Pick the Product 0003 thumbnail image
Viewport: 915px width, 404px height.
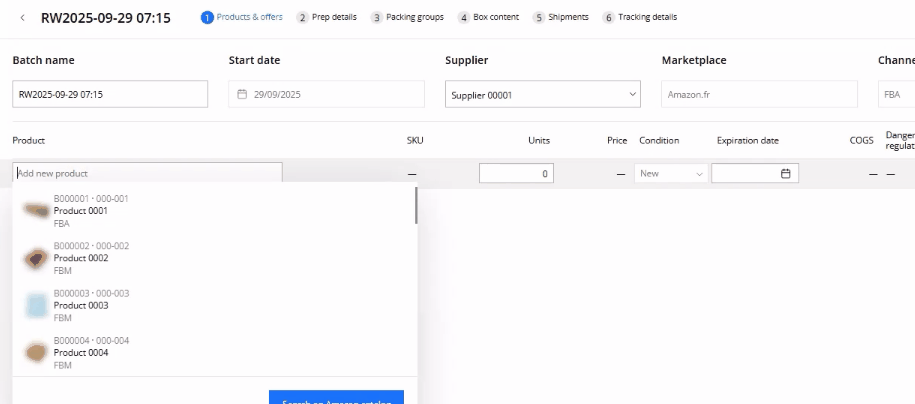coord(37,305)
